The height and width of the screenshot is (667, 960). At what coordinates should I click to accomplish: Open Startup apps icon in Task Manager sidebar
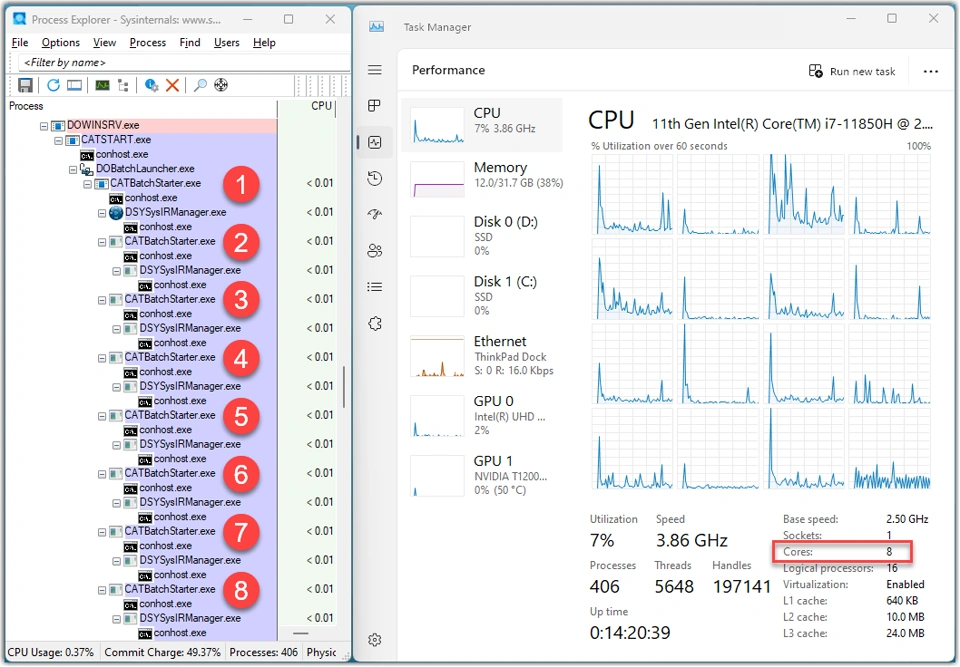[x=375, y=214]
